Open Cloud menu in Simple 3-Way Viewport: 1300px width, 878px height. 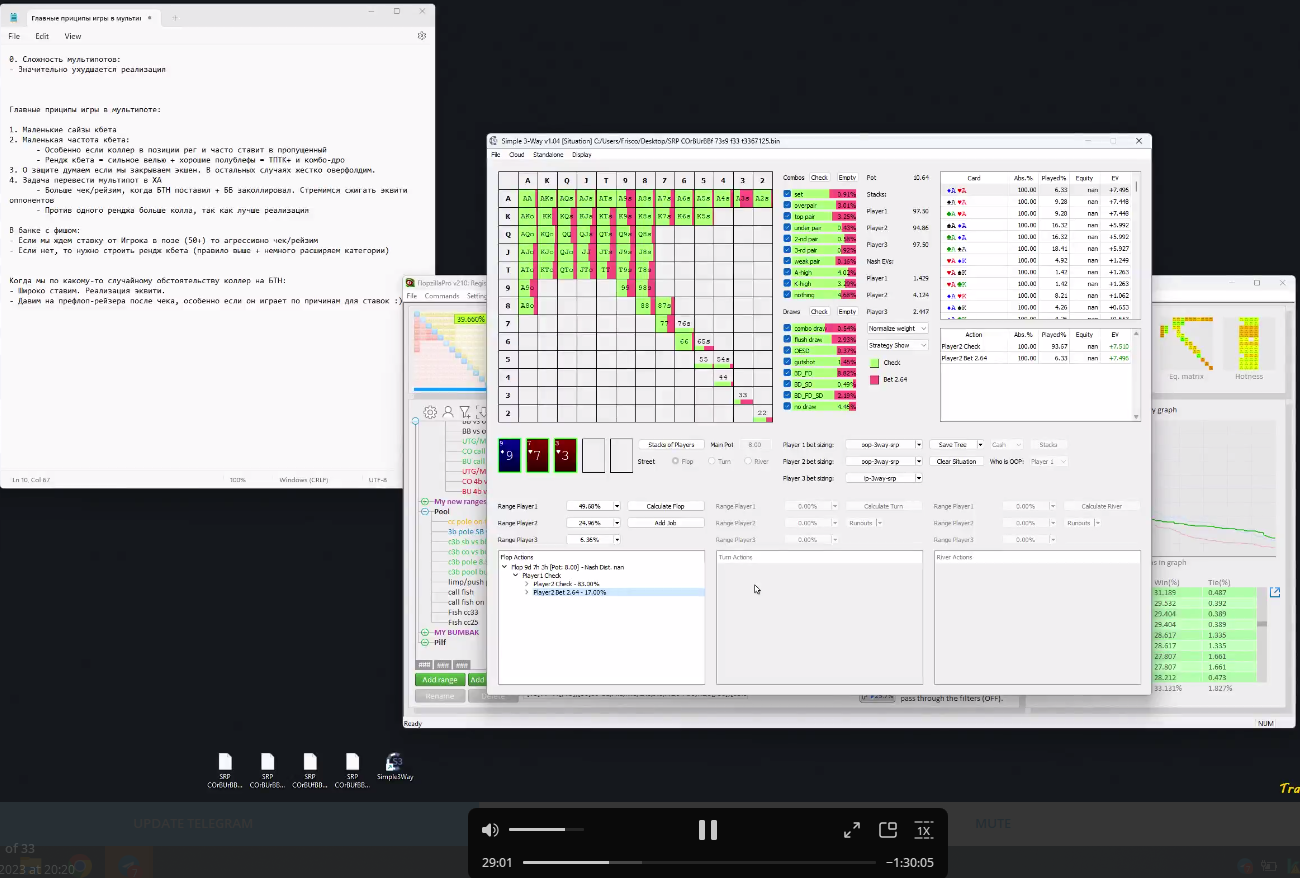click(x=517, y=155)
